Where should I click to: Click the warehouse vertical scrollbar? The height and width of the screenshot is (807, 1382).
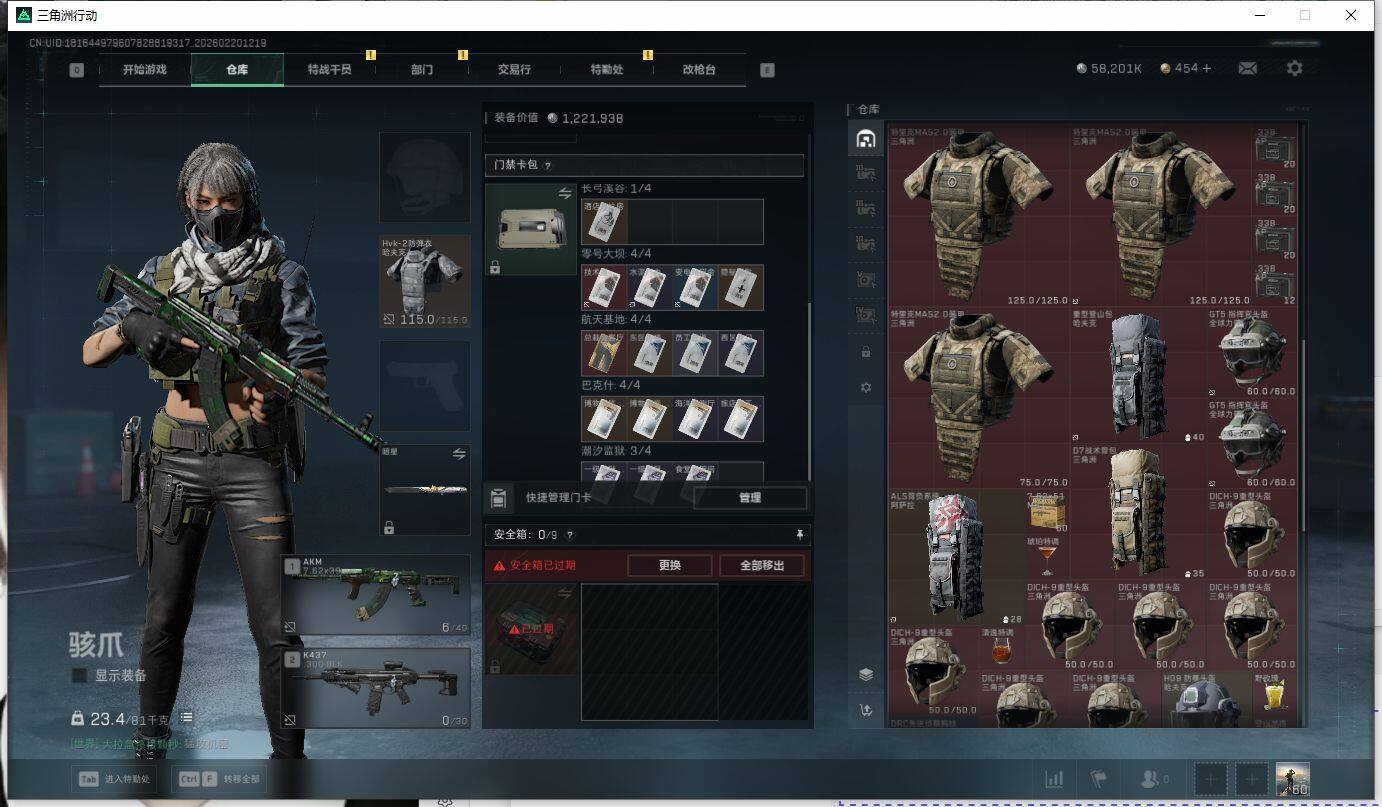coord(1302,435)
